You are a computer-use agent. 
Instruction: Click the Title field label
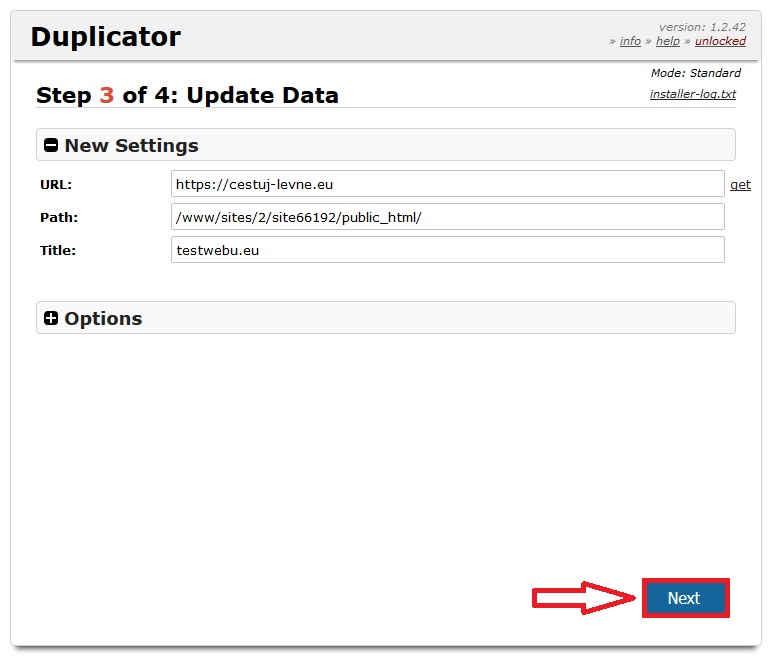point(58,251)
